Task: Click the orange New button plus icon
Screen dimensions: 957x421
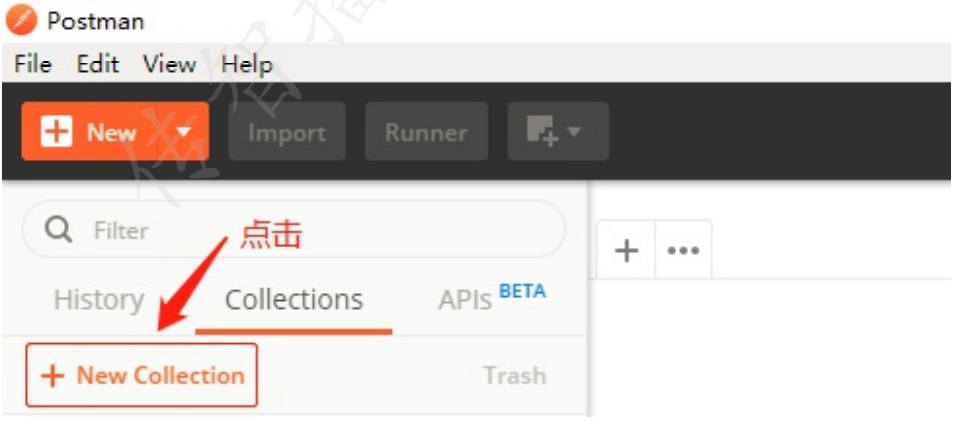Action: (57, 132)
